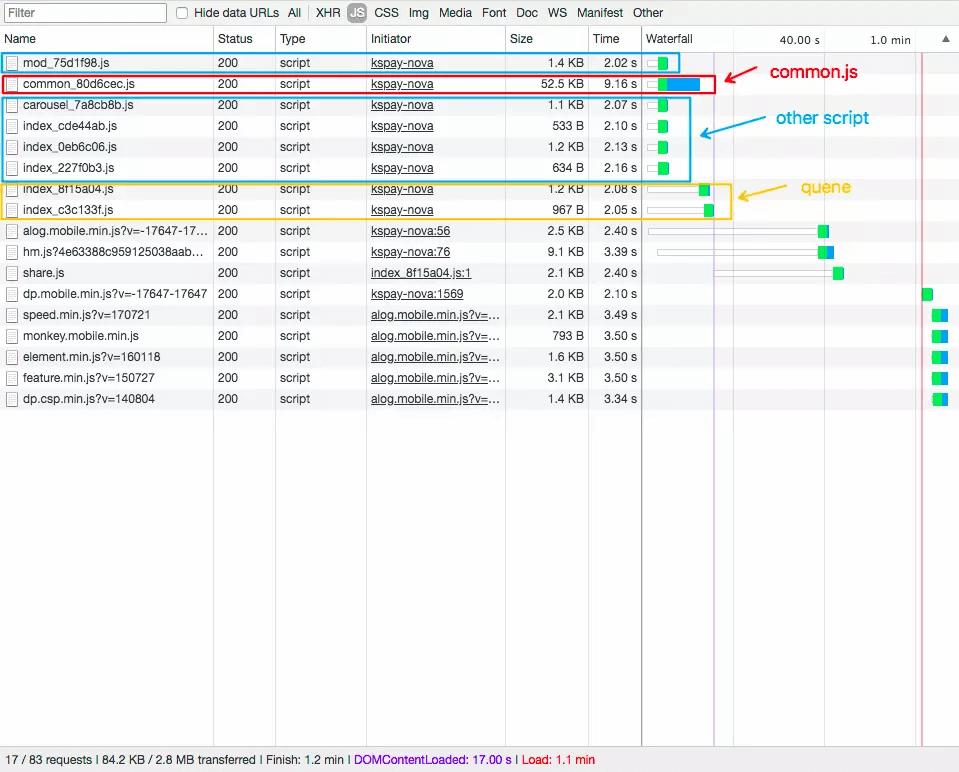The image size is (959, 772).
Task: Click the file icon beside share.js
Action: (x=12, y=273)
